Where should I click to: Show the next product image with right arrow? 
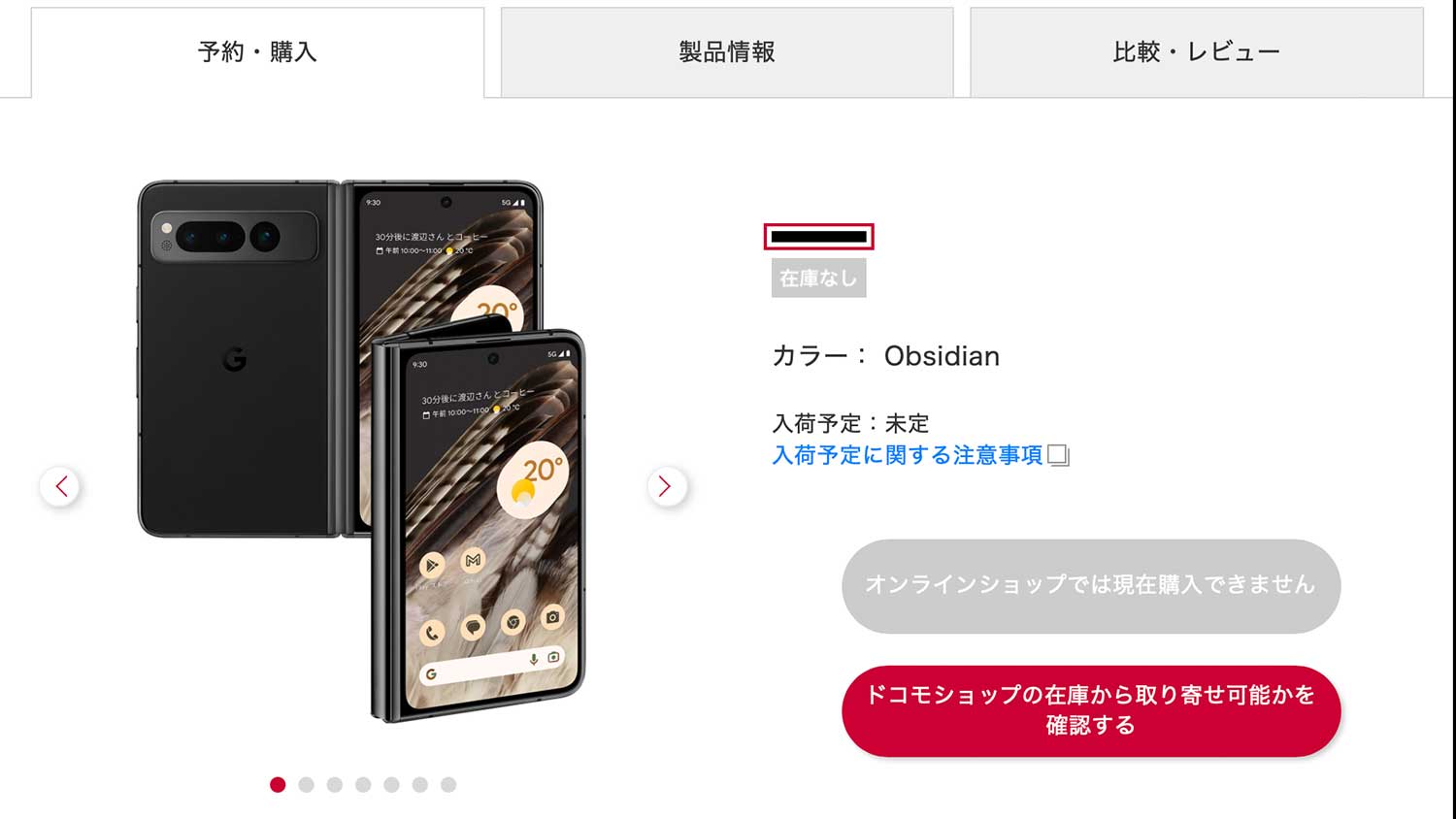[666, 486]
